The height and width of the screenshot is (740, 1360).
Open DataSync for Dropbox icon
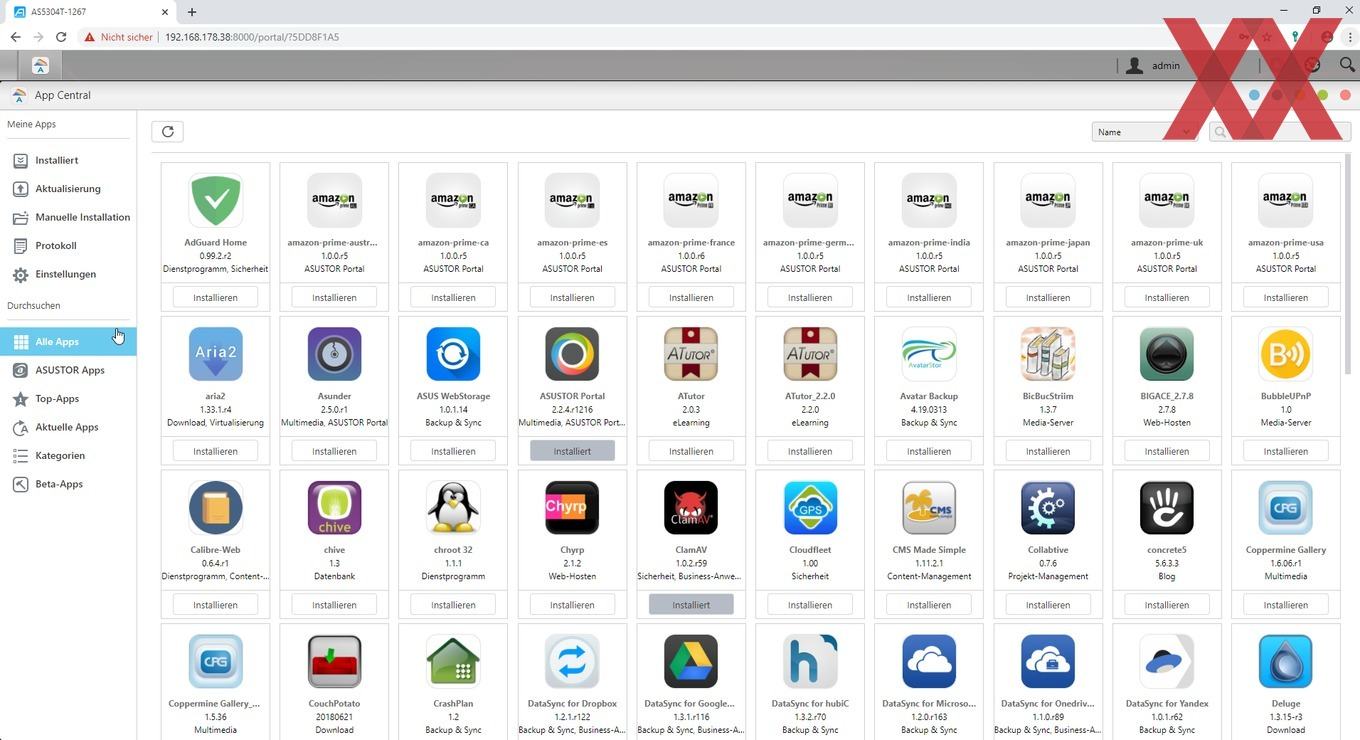click(x=572, y=662)
